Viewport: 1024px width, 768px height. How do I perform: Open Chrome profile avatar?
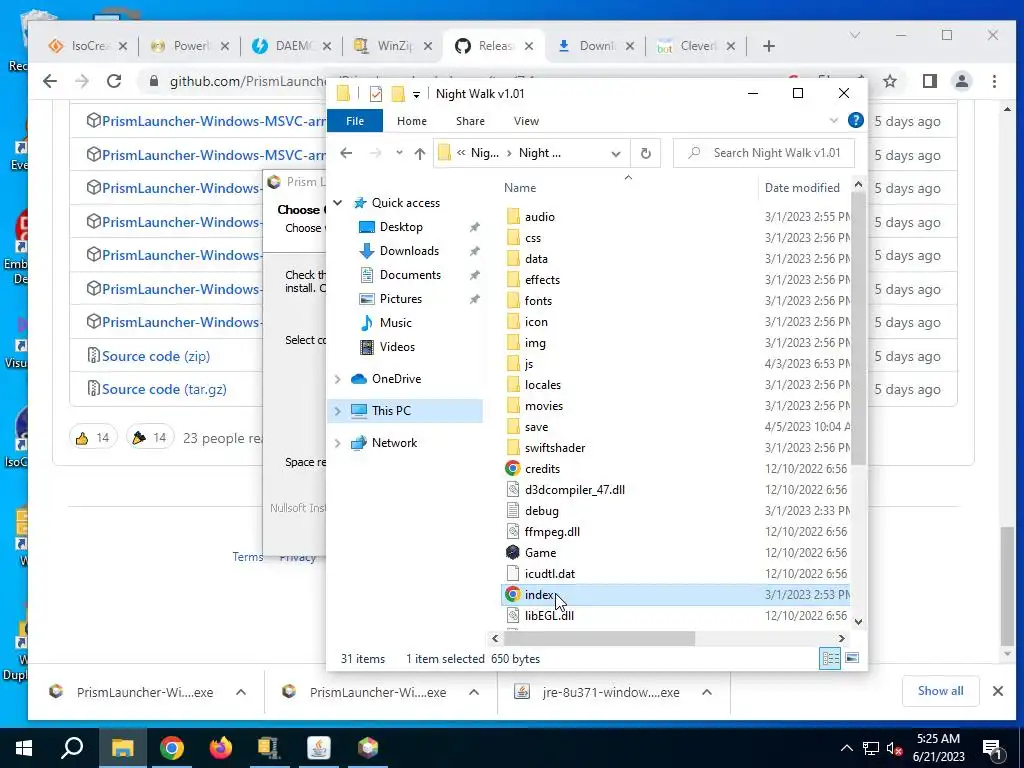point(962,81)
